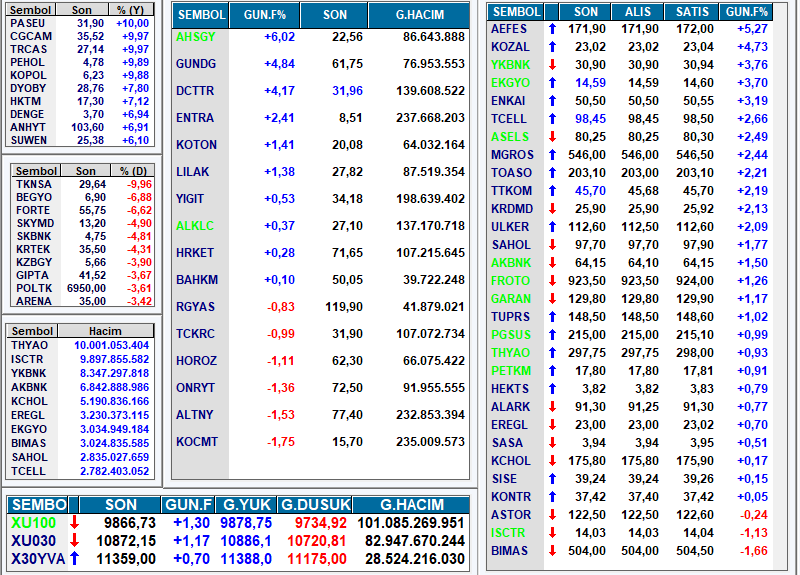Click the up arrow in the EKGYO row of the right table

552,83
